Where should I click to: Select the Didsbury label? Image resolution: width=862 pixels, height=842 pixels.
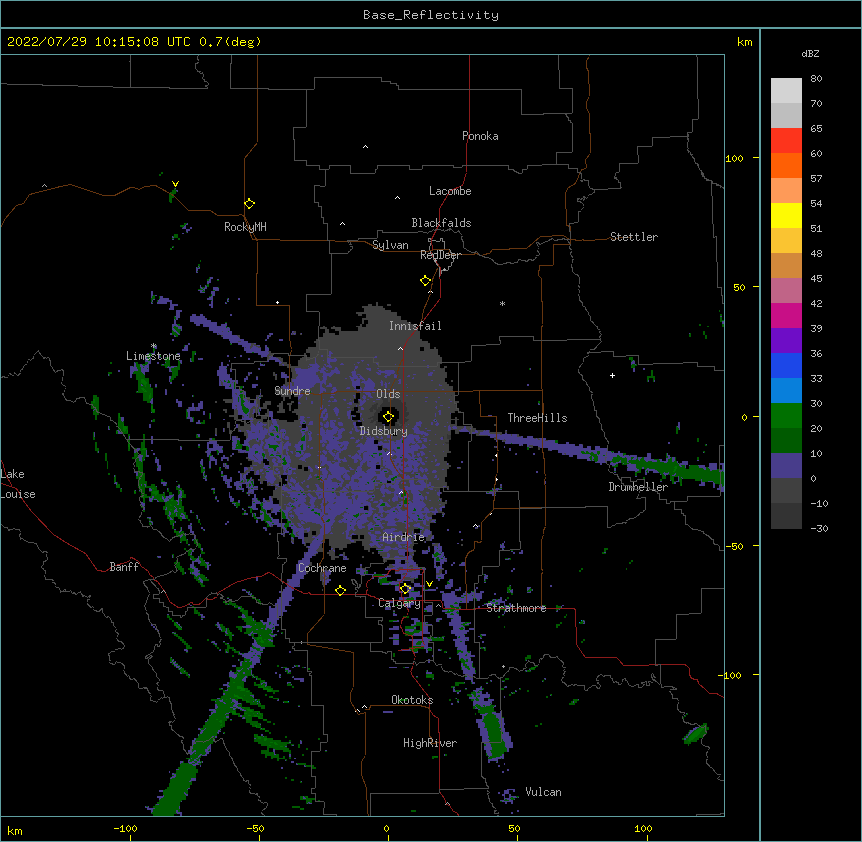click(x=384, y=431)
